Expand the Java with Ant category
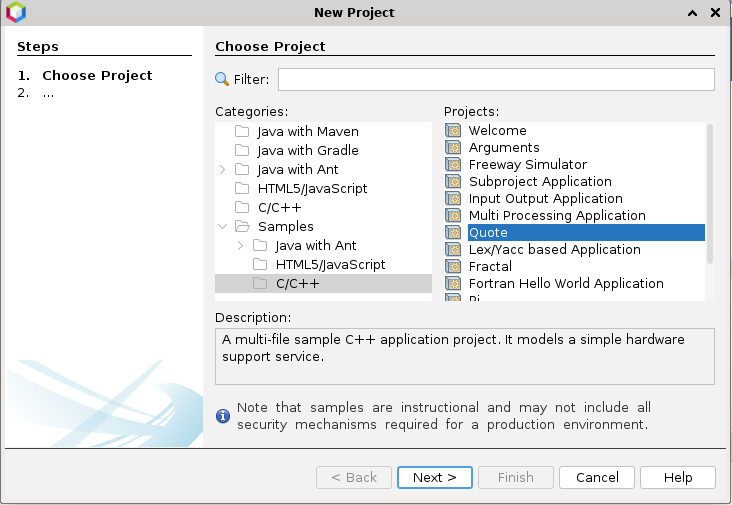Image resolution: width=732 pixels, height=505 pixels. coord(222,169)
